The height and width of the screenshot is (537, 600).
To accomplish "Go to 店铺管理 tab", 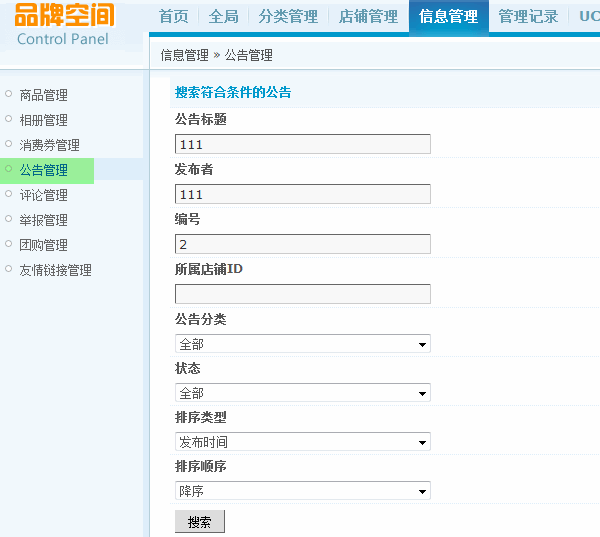I will point(368,16).
